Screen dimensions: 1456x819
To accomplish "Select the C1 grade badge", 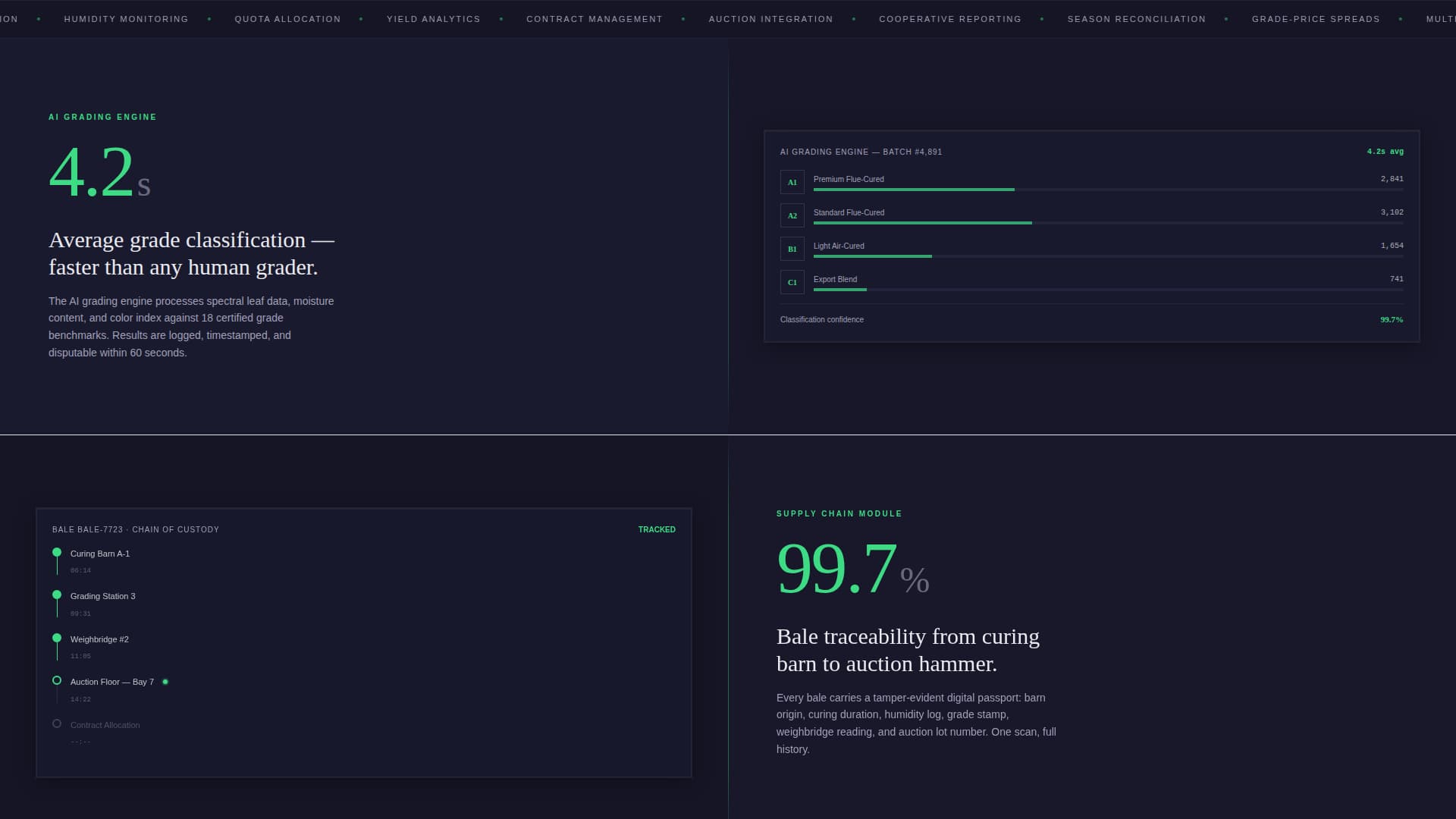I will [792, 282].
